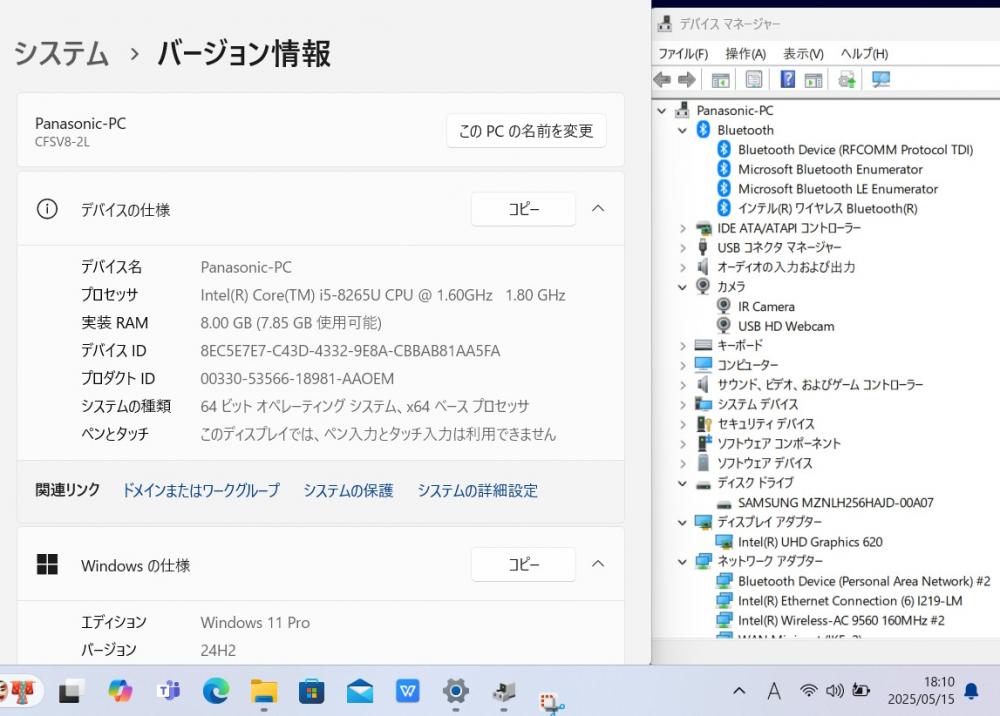
Task: Select the Panasonic-PC root node in Device Manager
Action: (x=735, y=110)
